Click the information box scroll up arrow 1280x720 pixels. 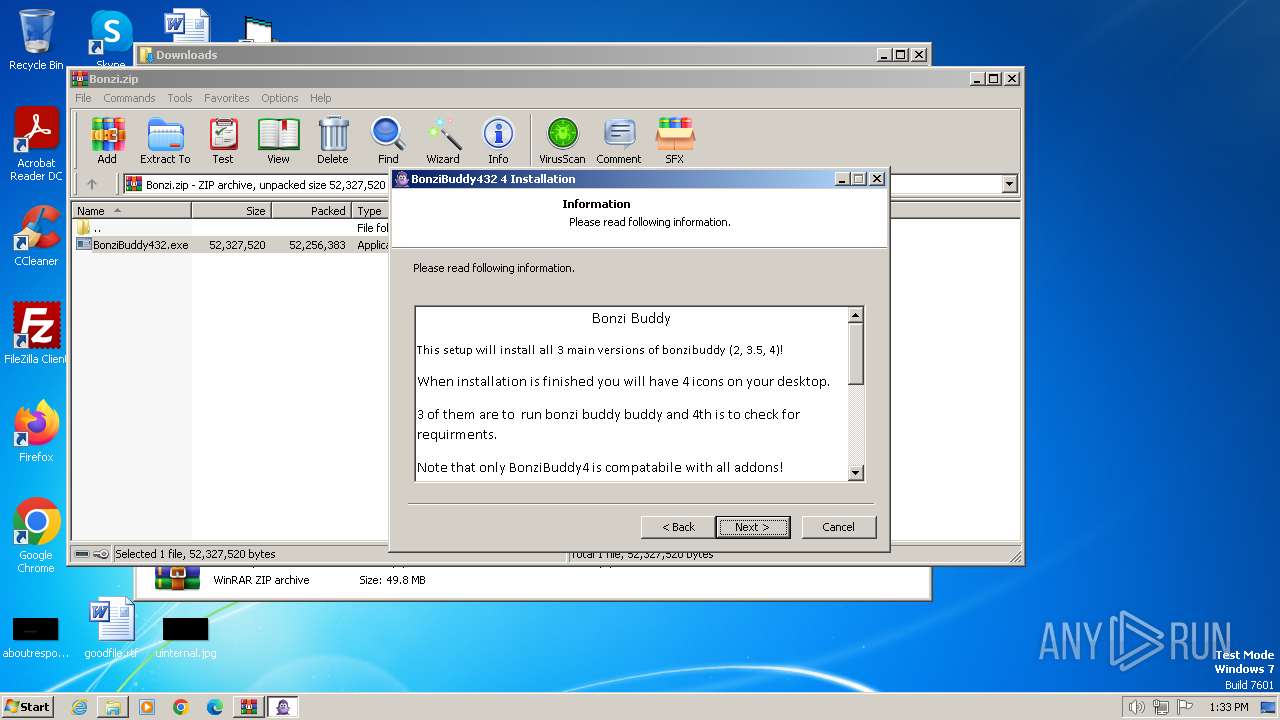click(x=855, y=315)
